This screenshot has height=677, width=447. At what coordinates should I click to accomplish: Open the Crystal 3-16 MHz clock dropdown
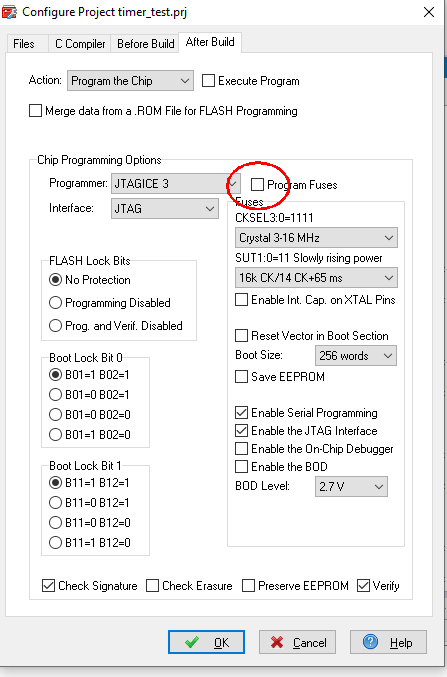316,237
